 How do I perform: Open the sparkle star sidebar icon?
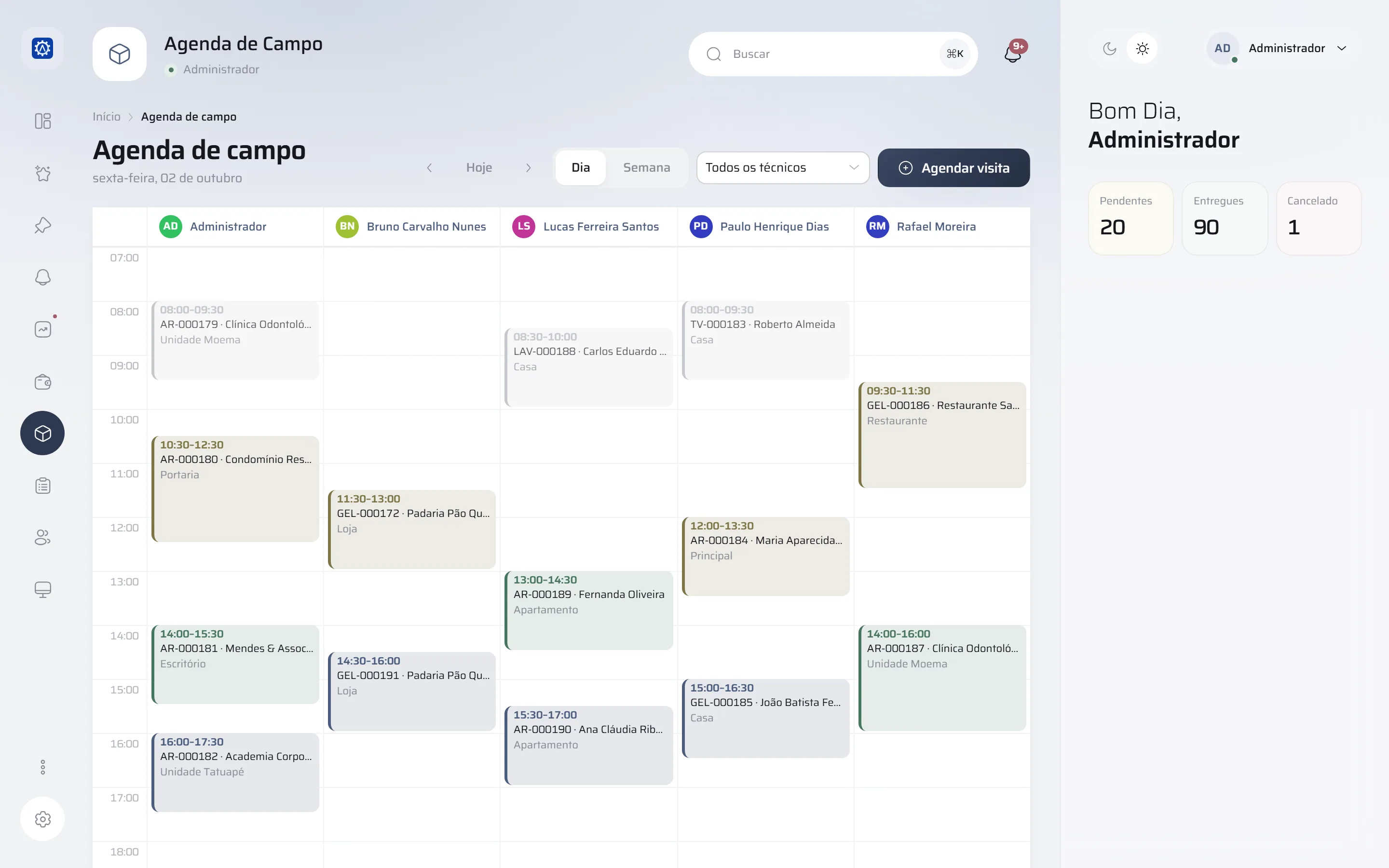(x=42, y=173)
